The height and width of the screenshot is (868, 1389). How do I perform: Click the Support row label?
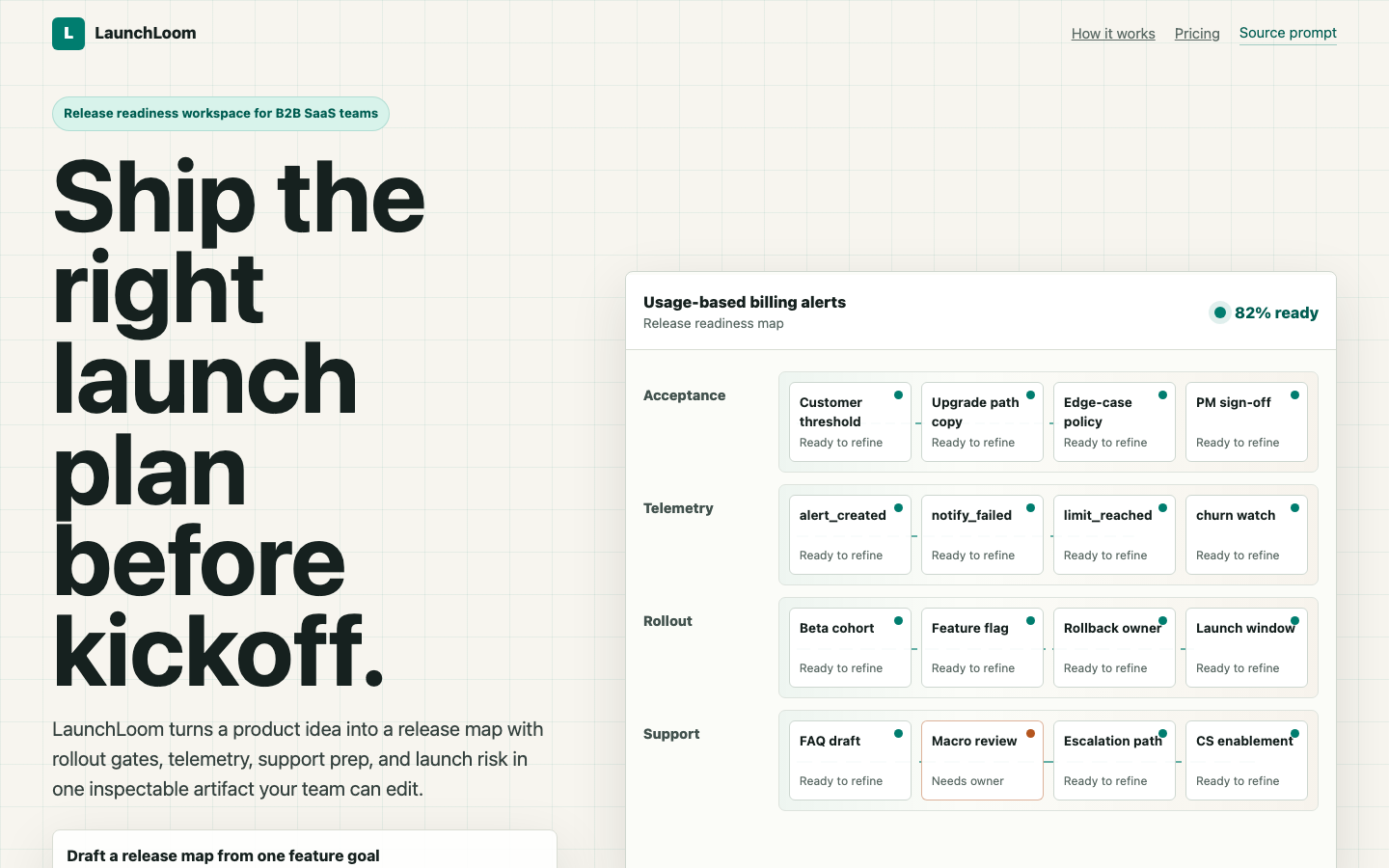coord(671,734)
